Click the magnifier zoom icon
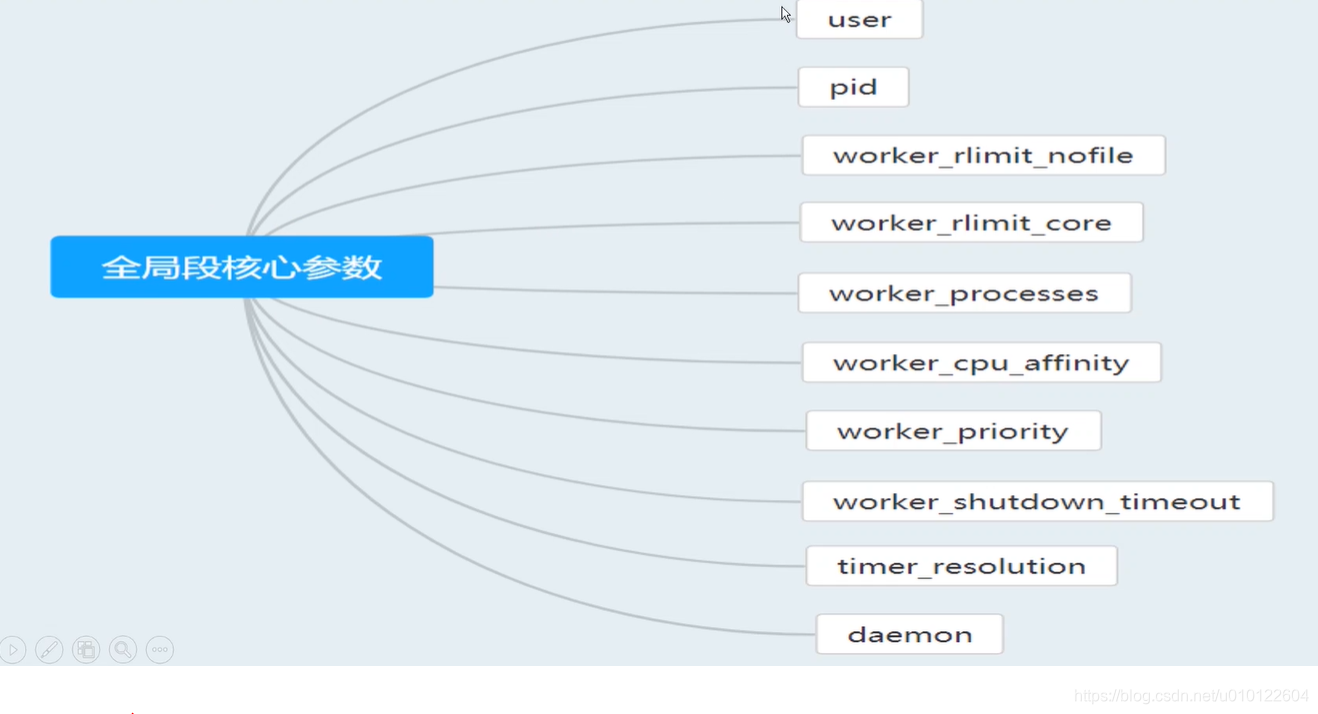1318x714 pixels. 123,650
